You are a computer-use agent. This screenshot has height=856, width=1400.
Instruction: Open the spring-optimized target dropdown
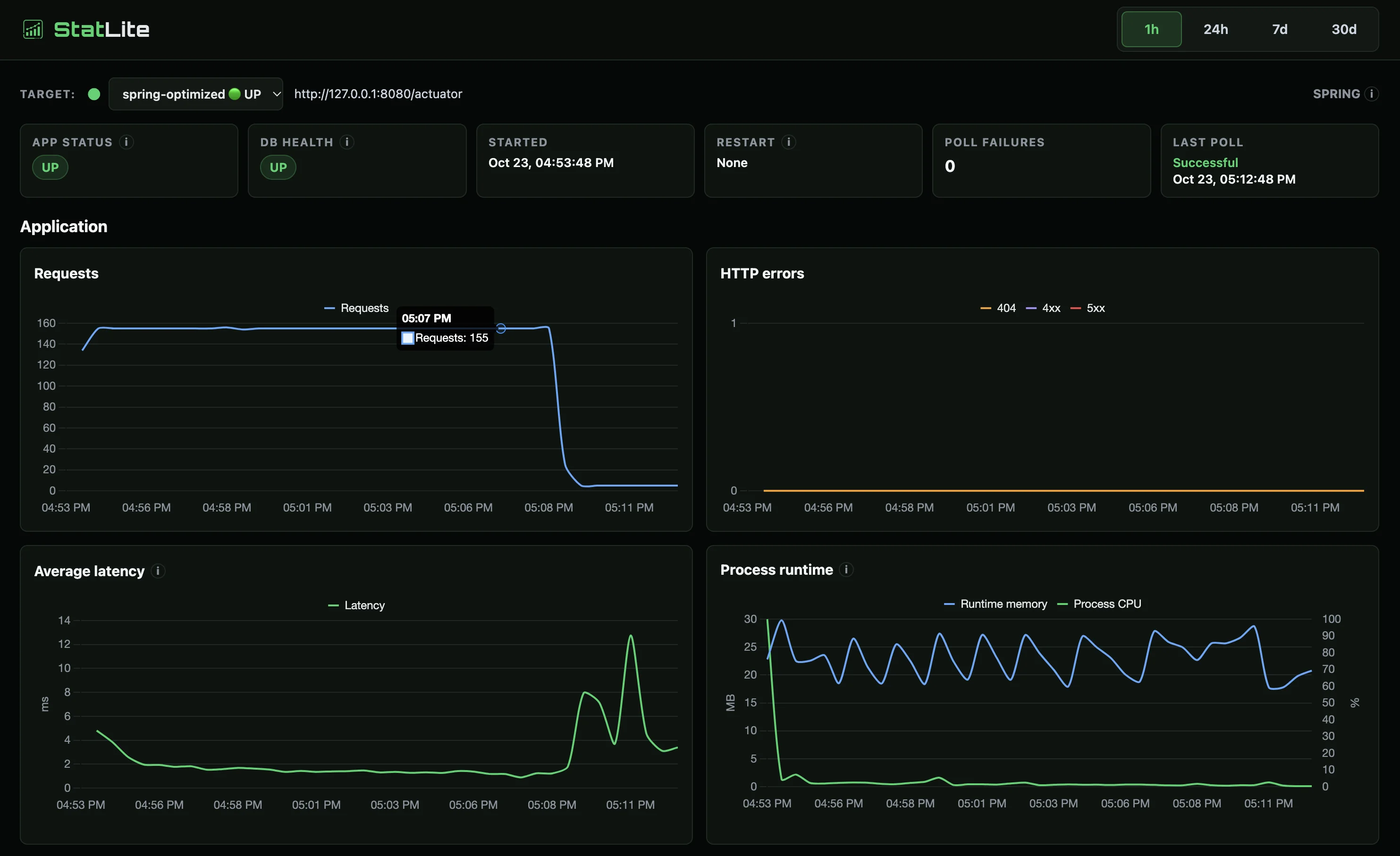196,94
